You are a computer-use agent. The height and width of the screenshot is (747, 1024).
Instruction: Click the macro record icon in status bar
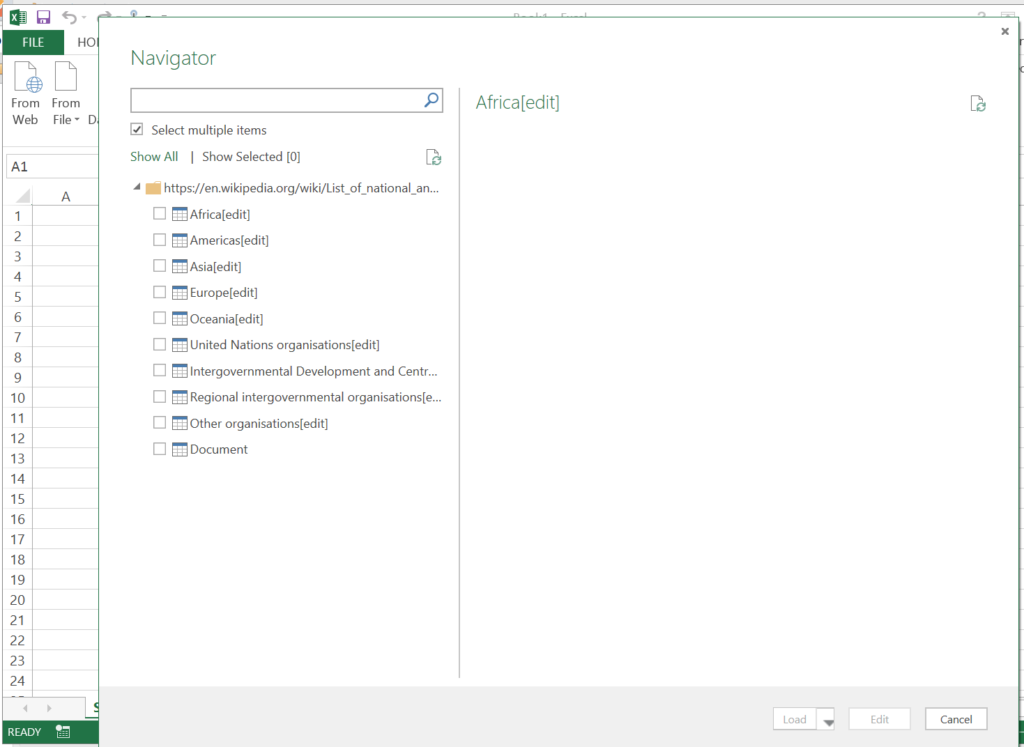[63, 732]
